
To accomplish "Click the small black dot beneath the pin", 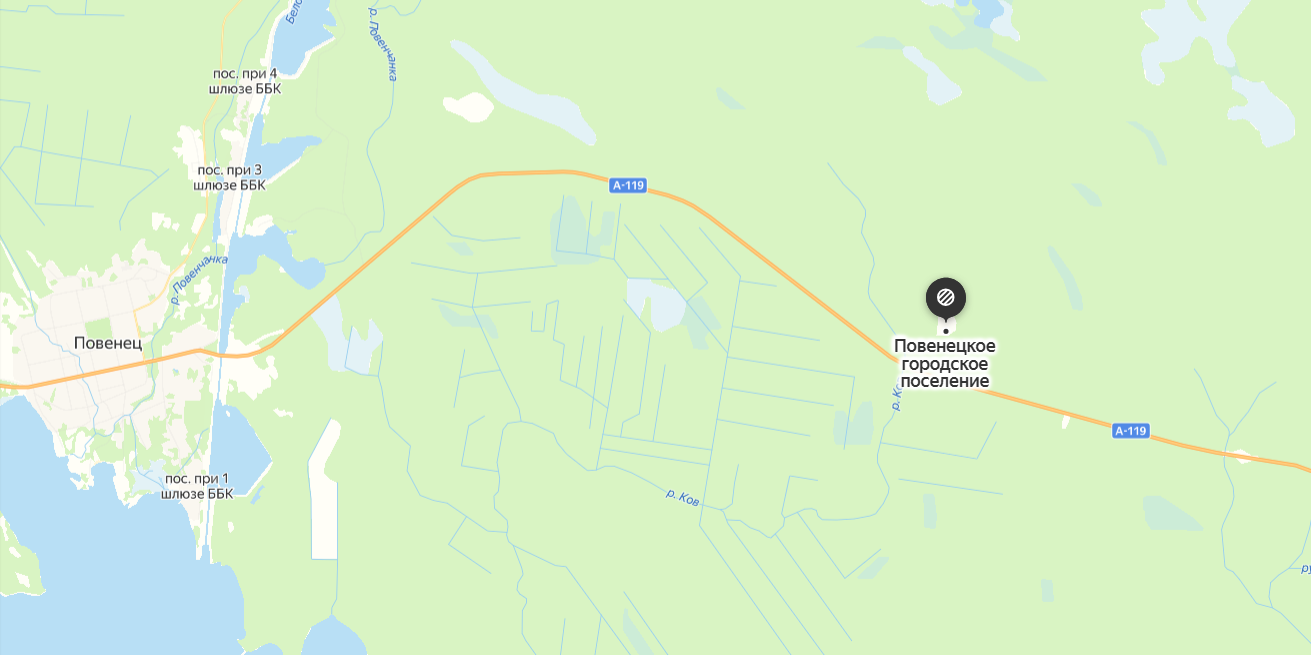I will pyautogui.click(x=946, y=330).
